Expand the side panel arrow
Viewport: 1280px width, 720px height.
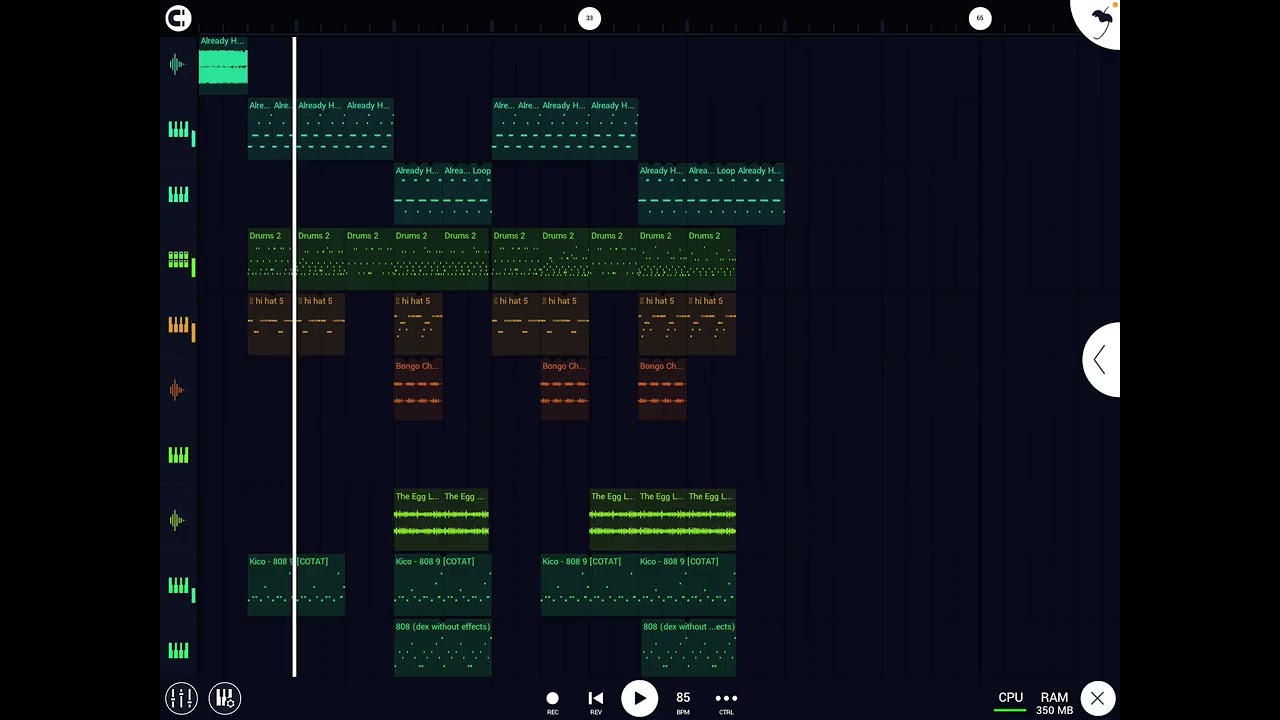[1100, 360]
